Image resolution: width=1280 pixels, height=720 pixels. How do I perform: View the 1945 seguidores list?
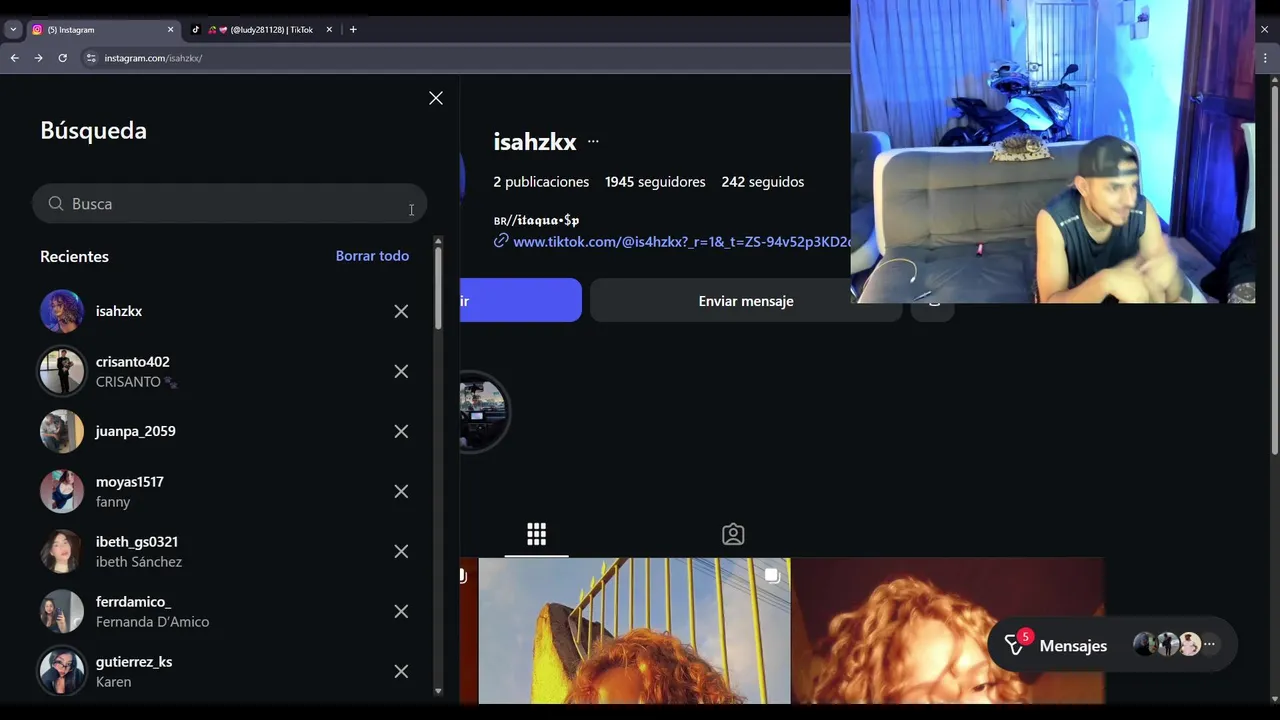[x=655, y=182]
